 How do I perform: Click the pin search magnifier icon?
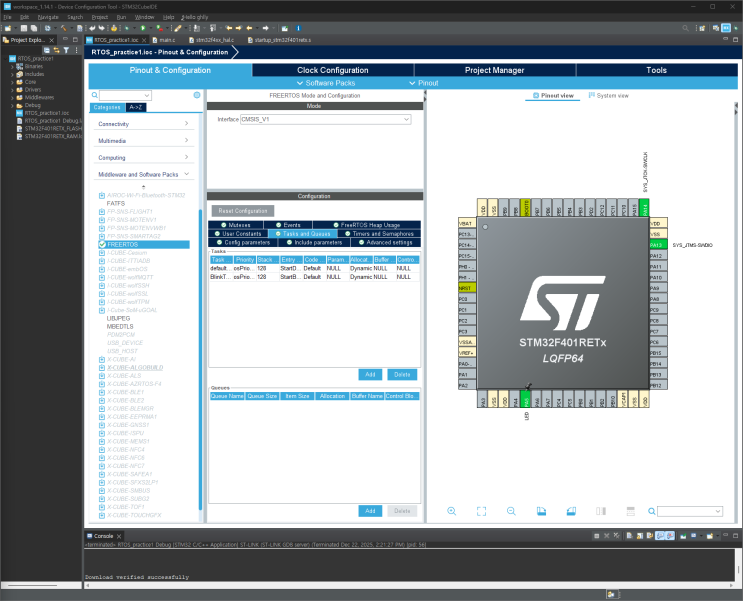652,511
